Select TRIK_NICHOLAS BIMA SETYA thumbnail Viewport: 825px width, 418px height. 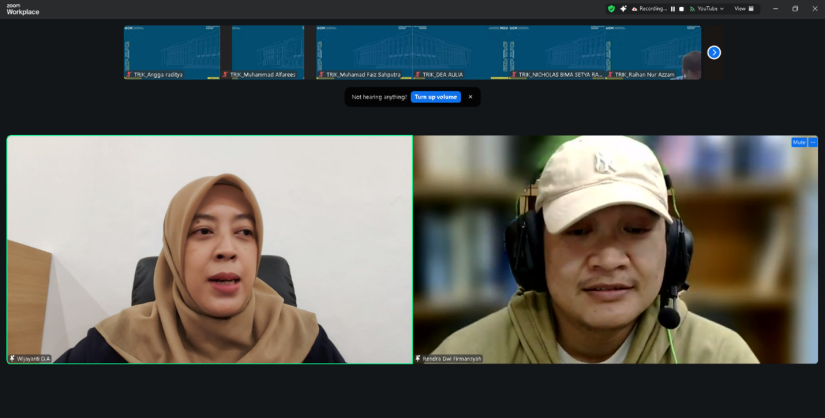[x=556, y=52]
